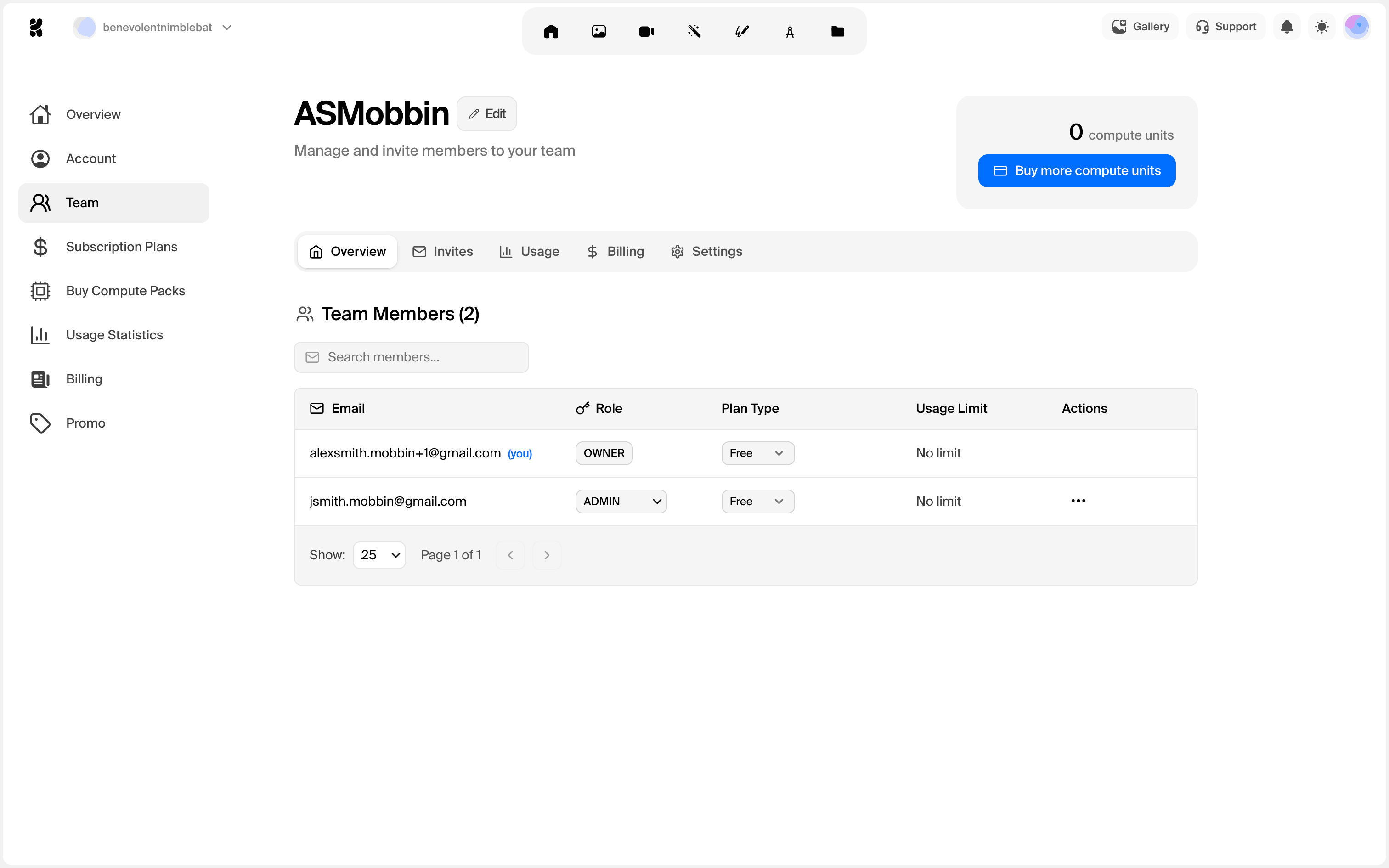Focus the Search members field
This screenshot has width=1389, height=868.
tap(412, 357)
